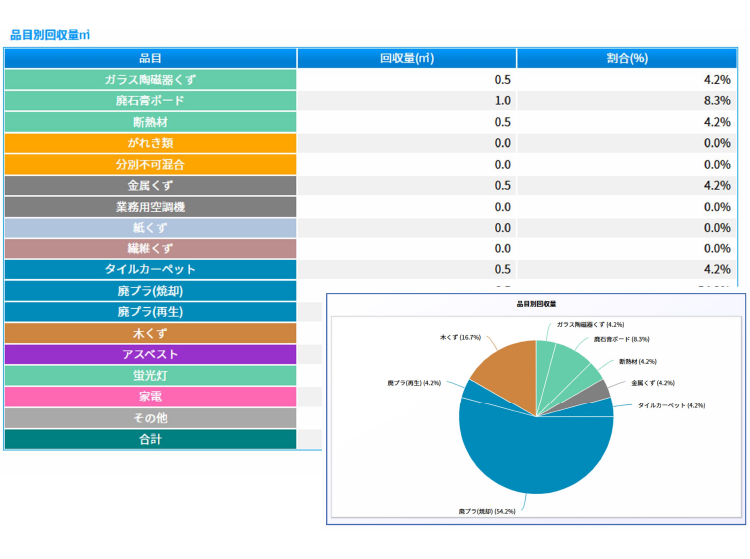The height and width of the screenshot is (559, 750).
Task: Click the 8.3% value in 廃石膏ボード row
Action: pyautogui.click(x=716, y=101)
